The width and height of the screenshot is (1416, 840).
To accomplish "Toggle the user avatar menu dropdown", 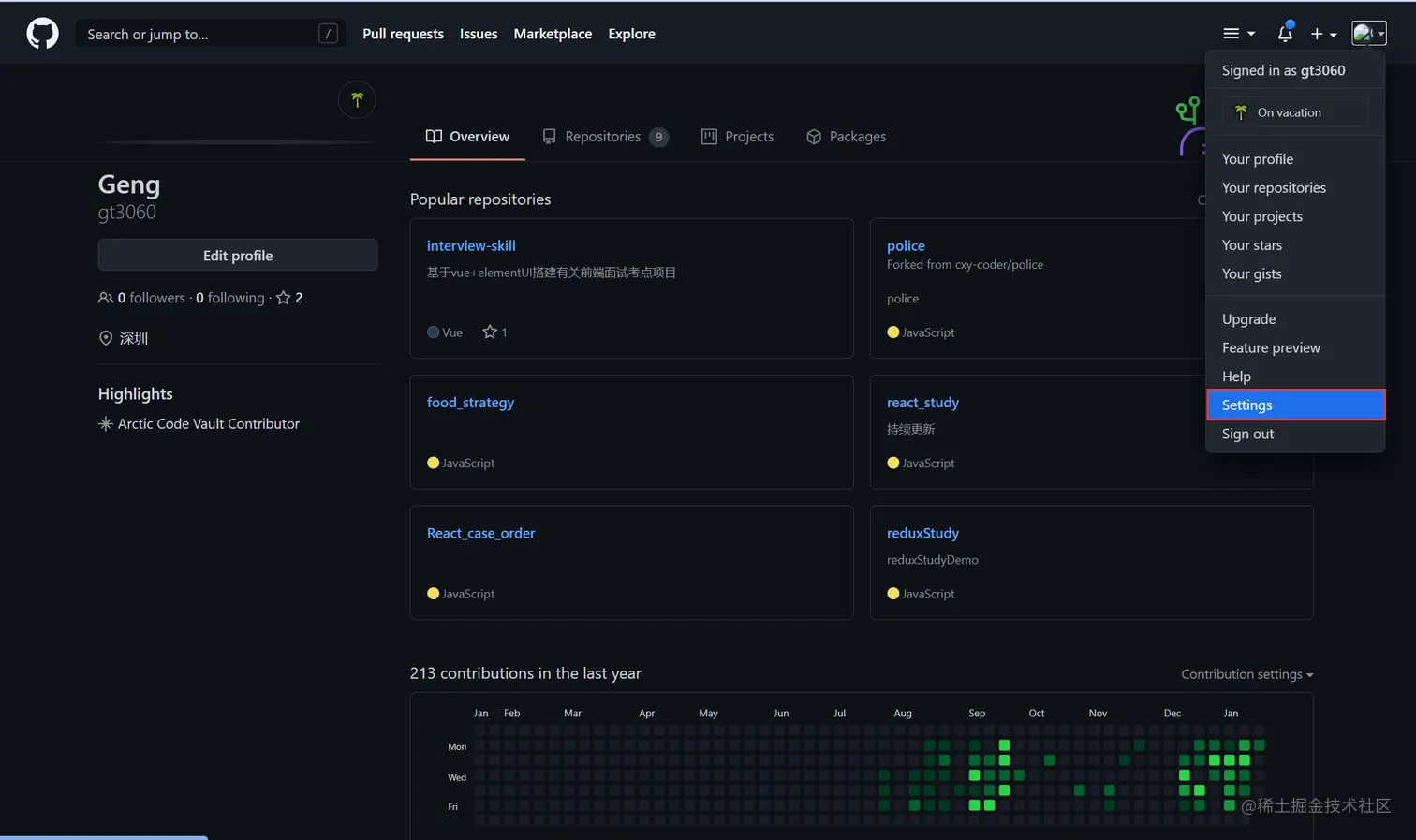I will [x=1368, y=34].
